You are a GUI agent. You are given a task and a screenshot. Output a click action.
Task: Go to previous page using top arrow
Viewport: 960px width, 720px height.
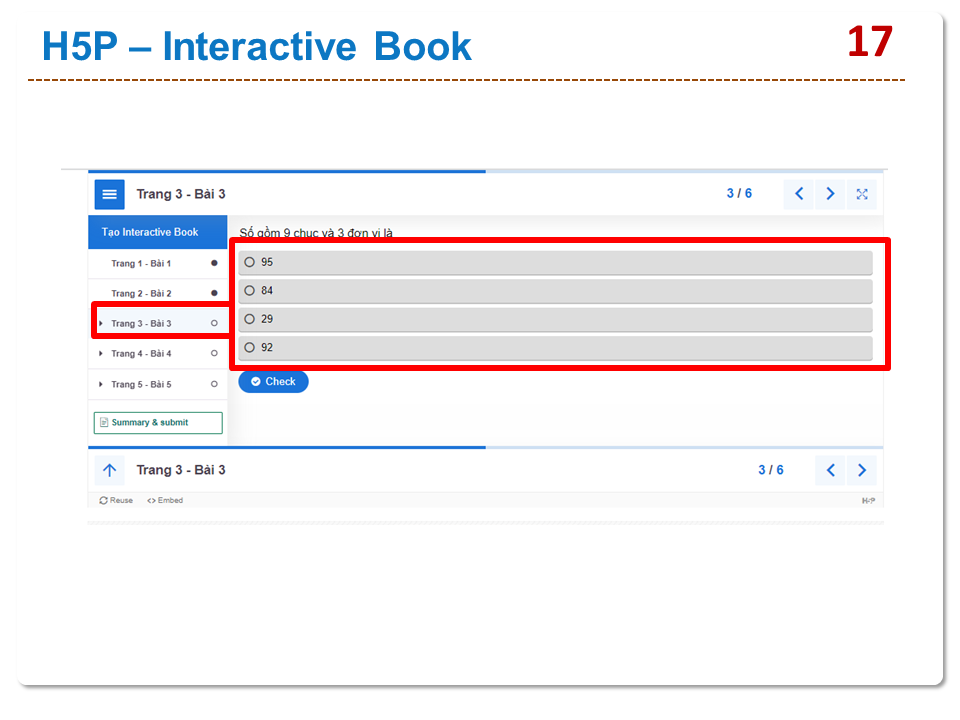(798, 194)
